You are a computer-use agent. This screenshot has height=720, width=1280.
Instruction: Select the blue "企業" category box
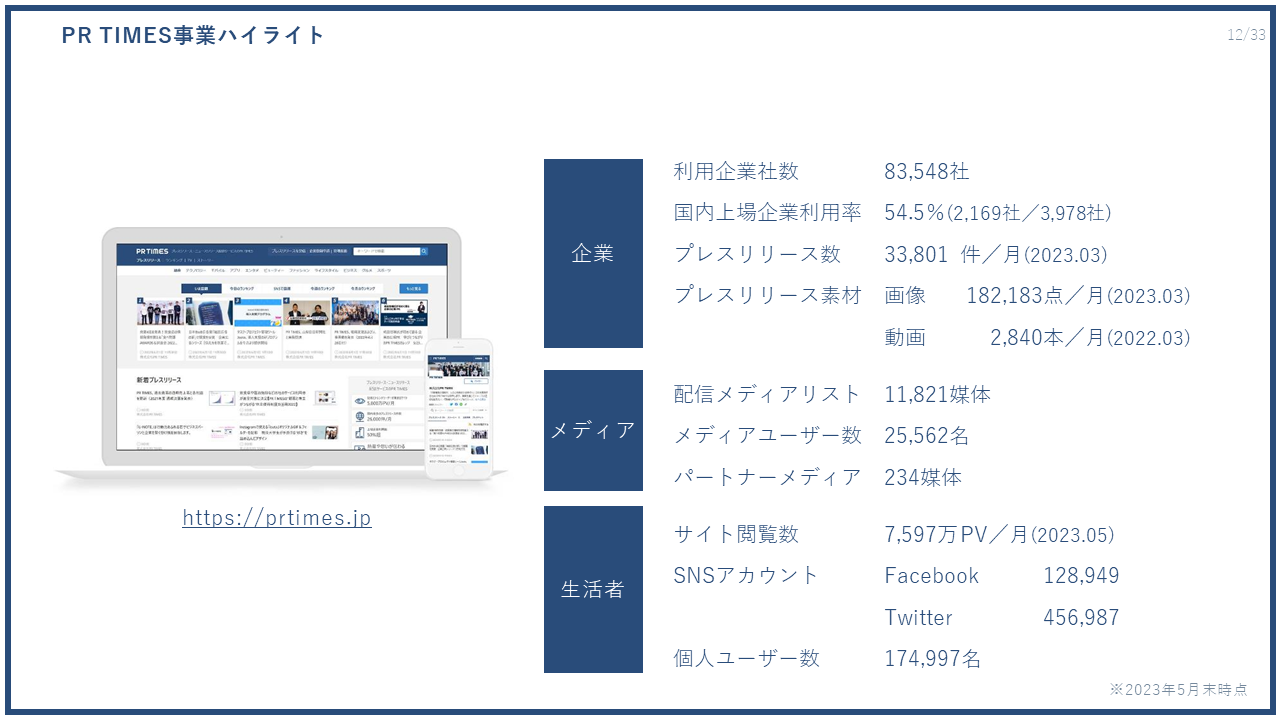coord(593,254)
